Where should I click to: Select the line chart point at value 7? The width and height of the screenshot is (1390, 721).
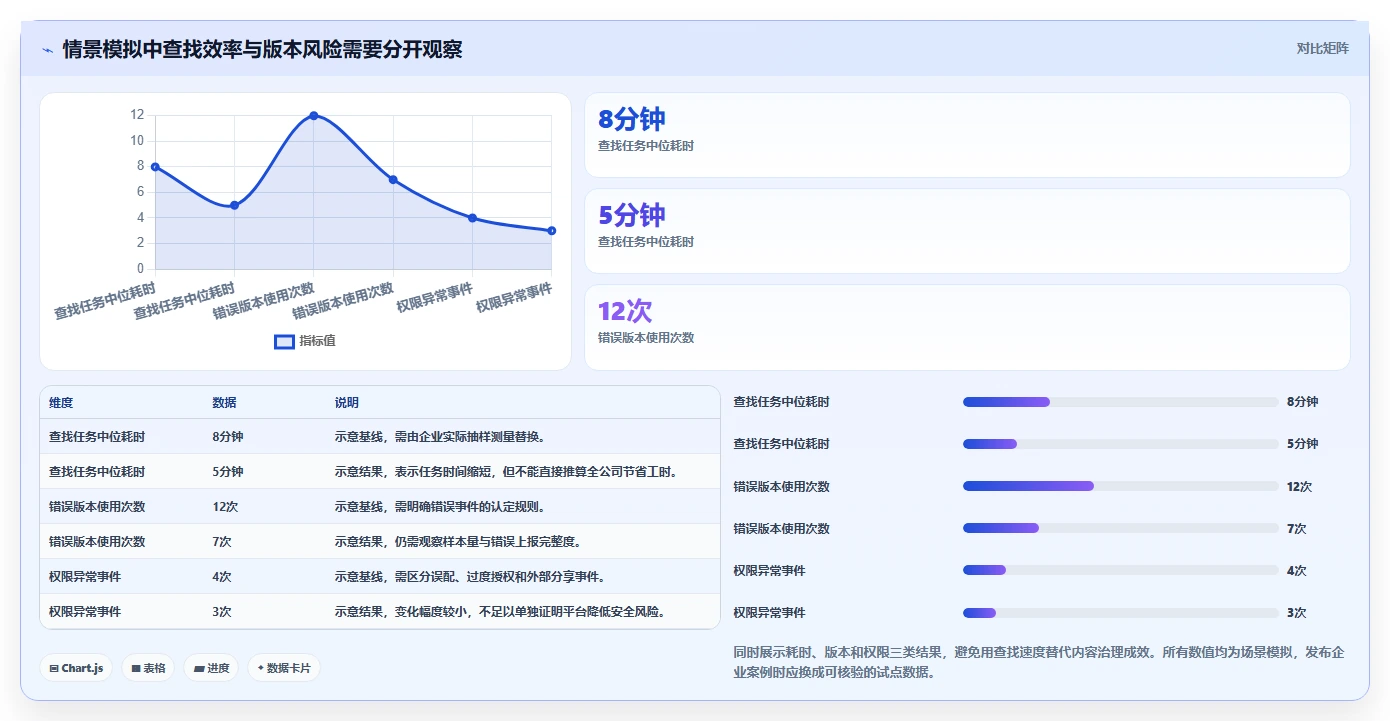[393, 180]
